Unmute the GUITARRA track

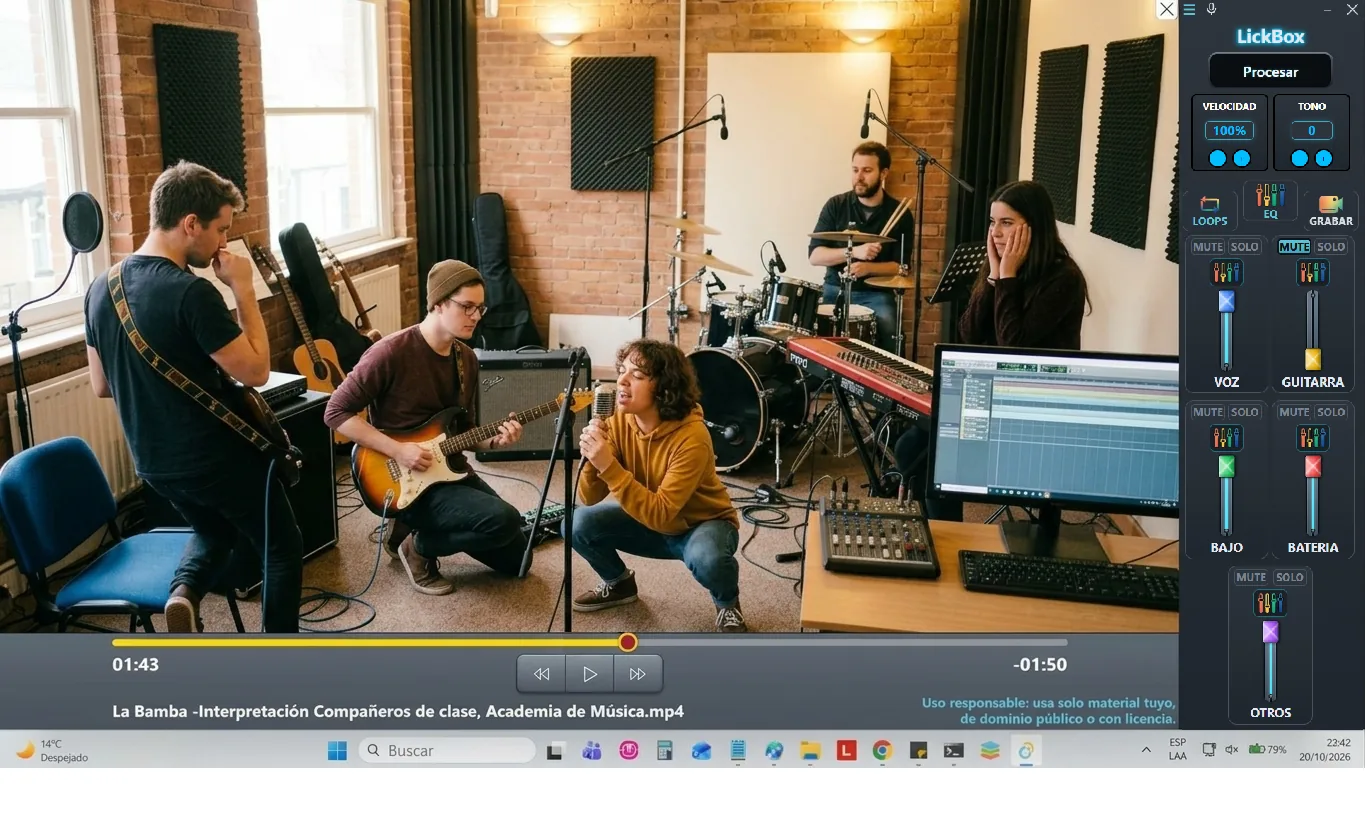click(1294, 247)
